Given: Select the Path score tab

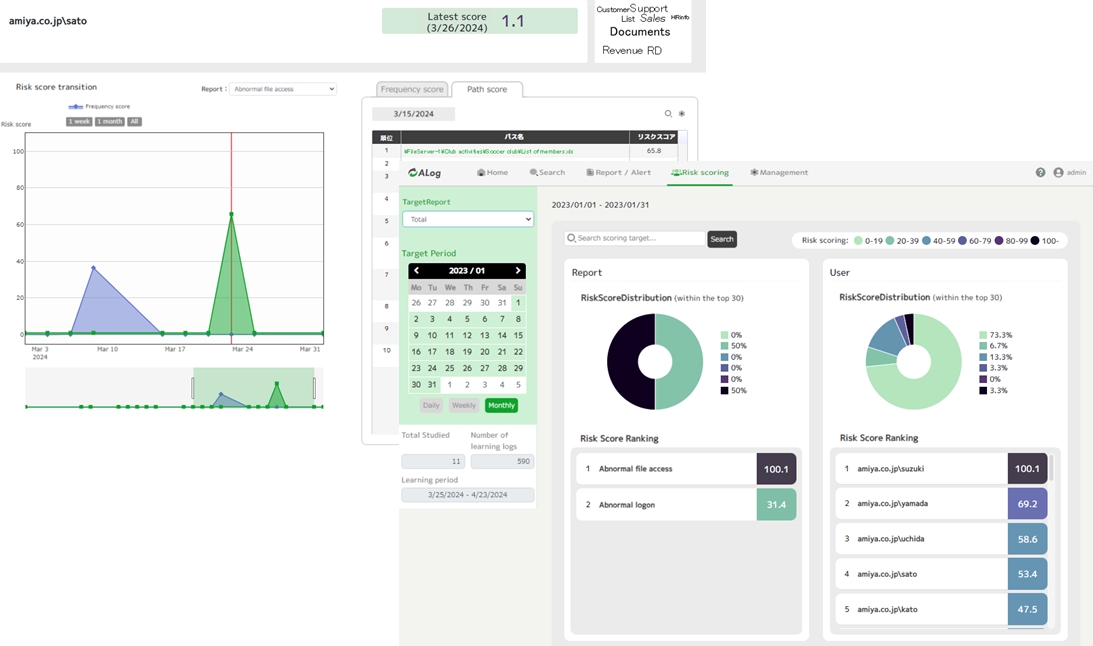Looking at the screenshot, I should 487,88.
